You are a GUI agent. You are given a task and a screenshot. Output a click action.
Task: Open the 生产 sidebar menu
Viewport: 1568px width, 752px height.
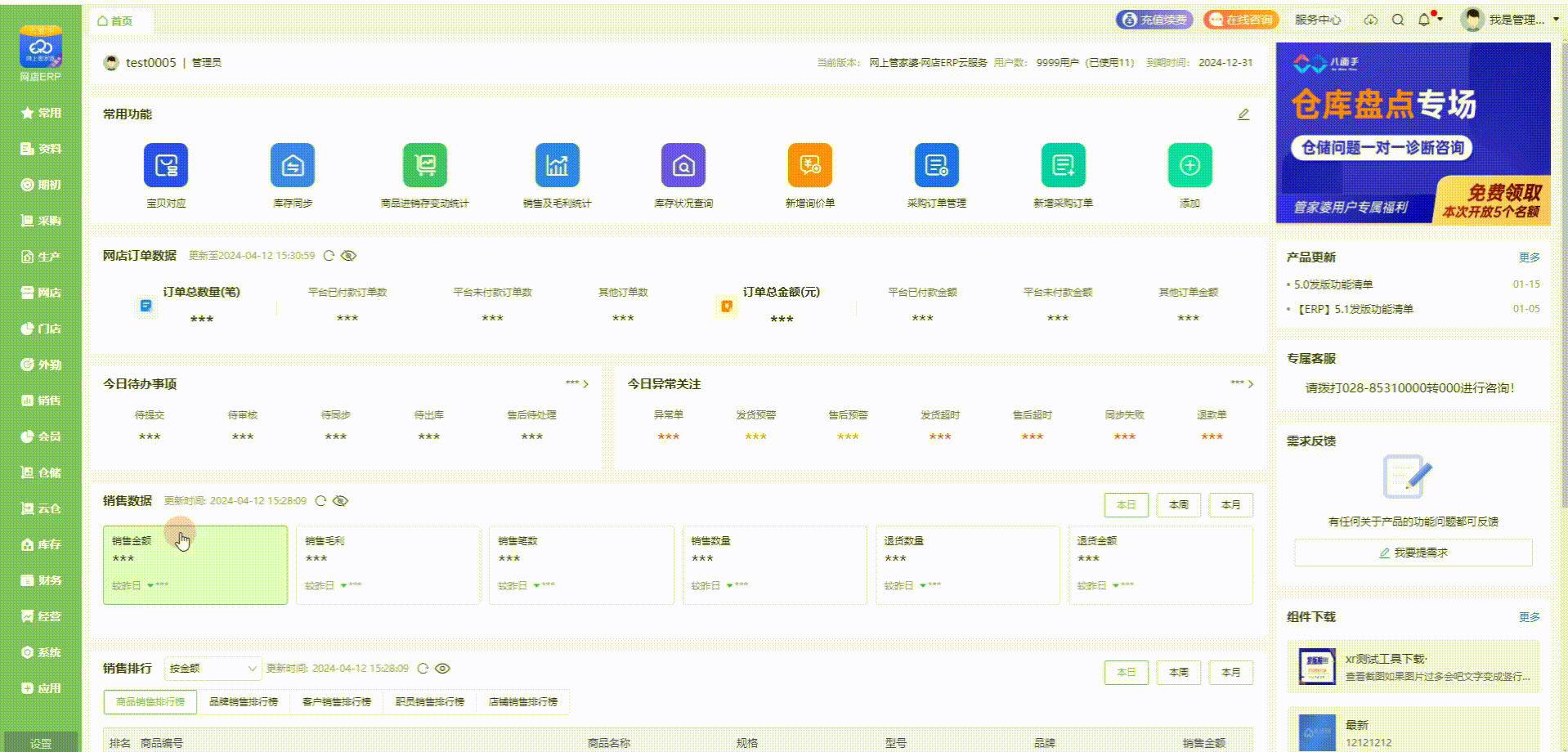point(41,257)
